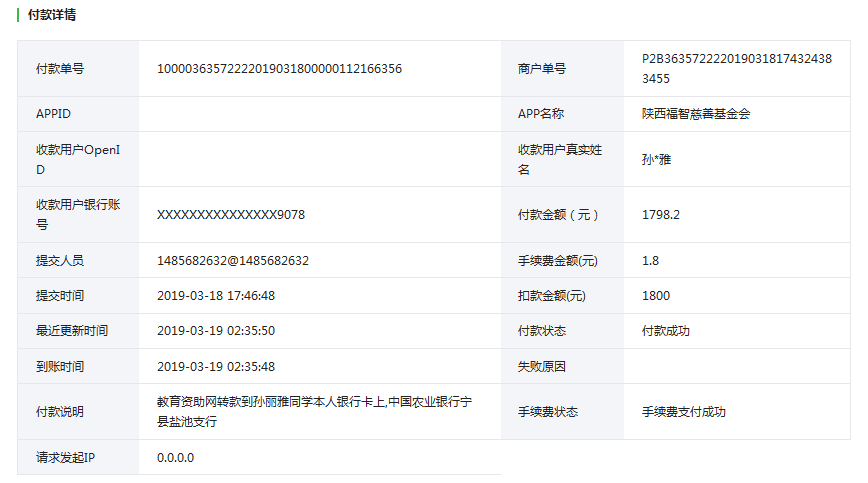Select update time 2019-03-19 02:35:50

[216, 331]
